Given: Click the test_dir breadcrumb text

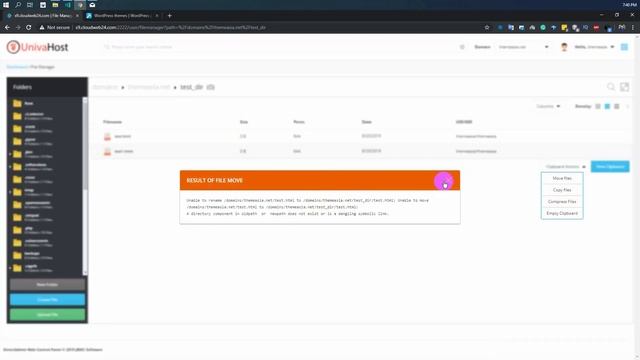Looking at the screenshot, I should click(191, 87).
